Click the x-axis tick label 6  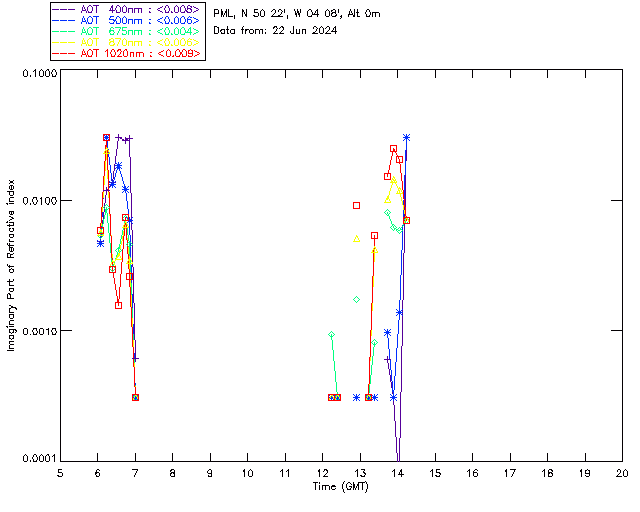(98, 473)
